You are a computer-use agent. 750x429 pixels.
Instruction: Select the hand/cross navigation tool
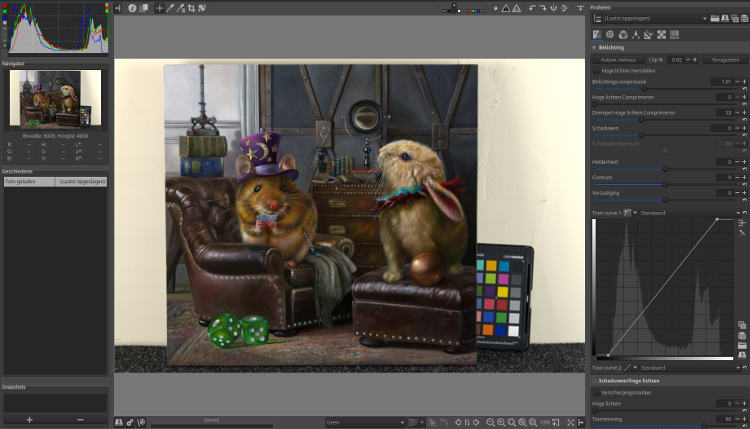pyautogui.click(x=159, y=8)
